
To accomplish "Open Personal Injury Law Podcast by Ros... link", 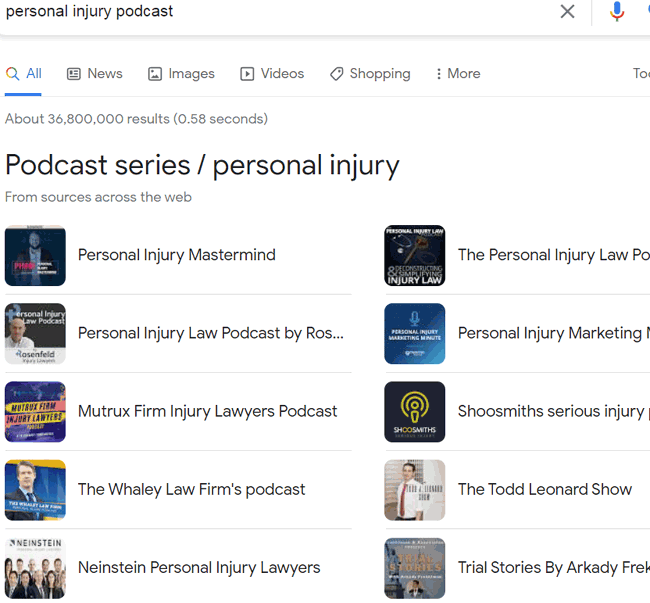I will [211, 333].
